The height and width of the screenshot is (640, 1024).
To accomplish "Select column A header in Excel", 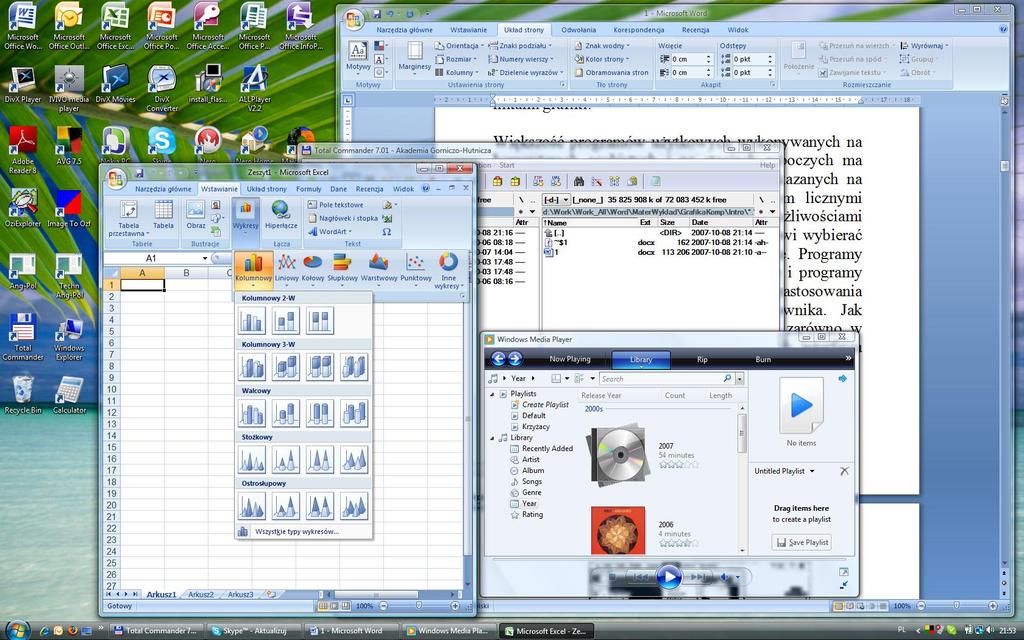I will (142, 273).
